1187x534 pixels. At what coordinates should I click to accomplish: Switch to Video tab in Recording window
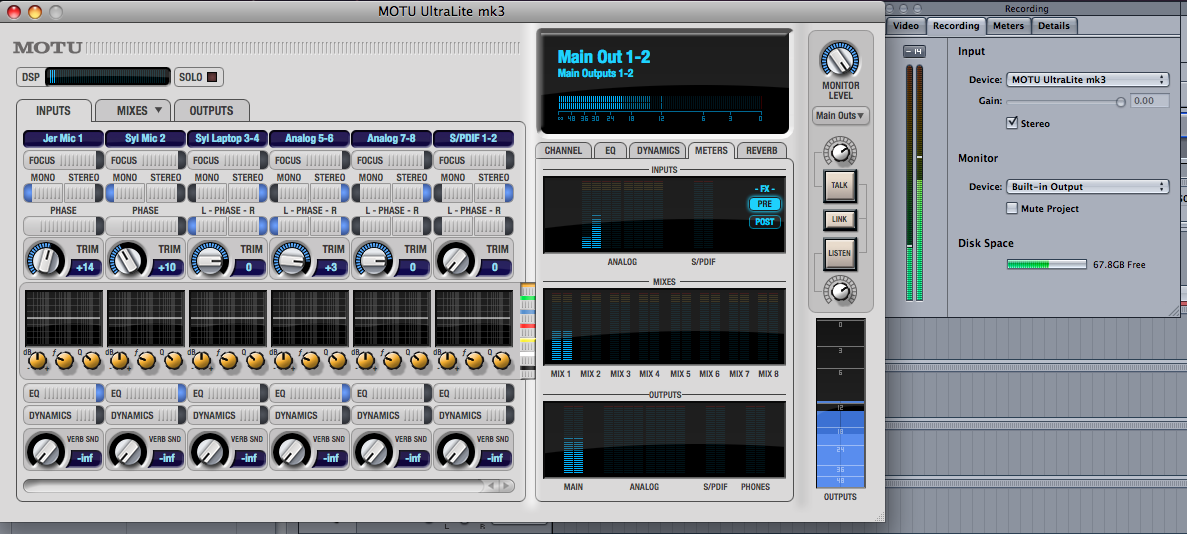click(x=905, y=26)
